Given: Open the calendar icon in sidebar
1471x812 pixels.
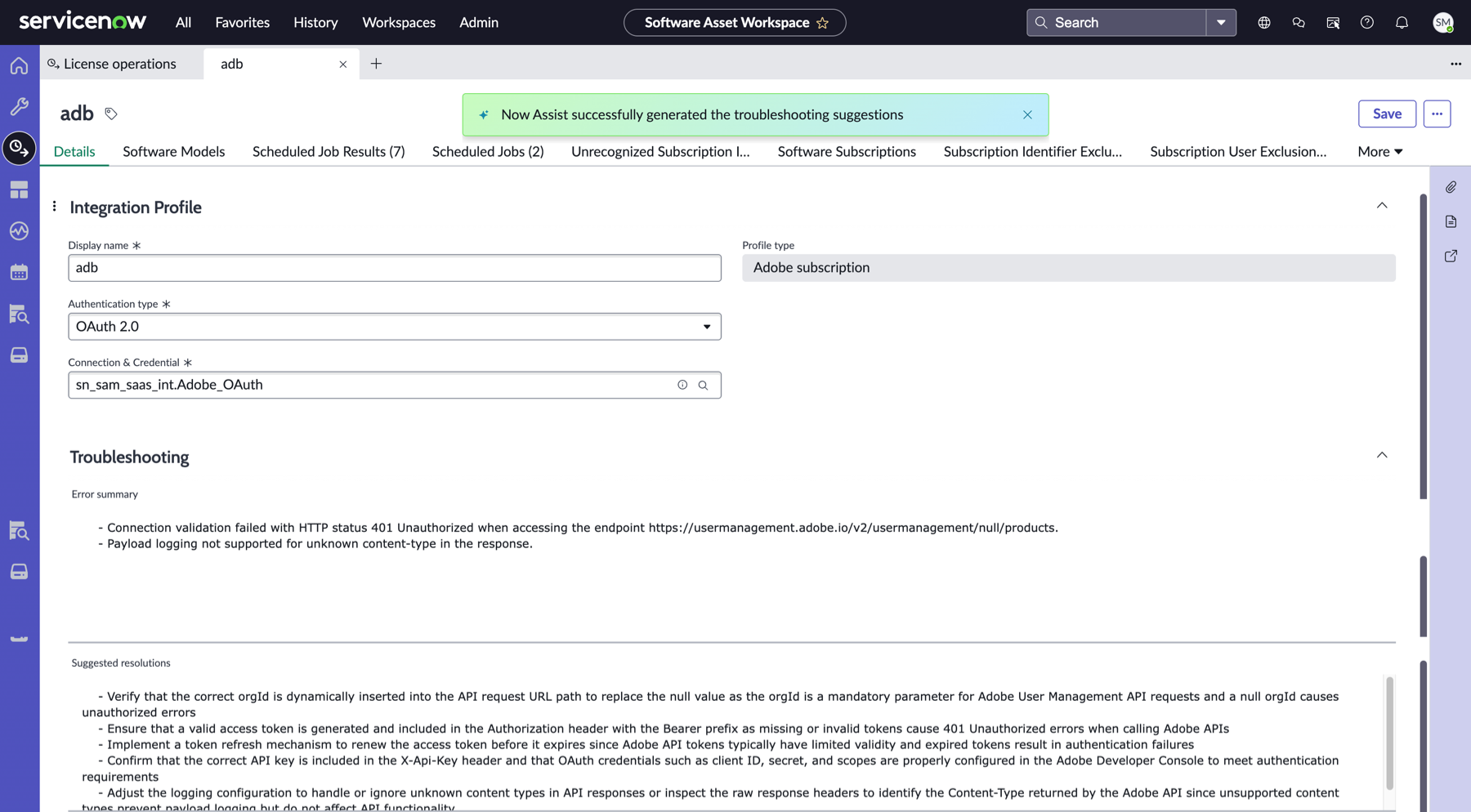Looking at the screenshot, I should [x=19, y=272].
